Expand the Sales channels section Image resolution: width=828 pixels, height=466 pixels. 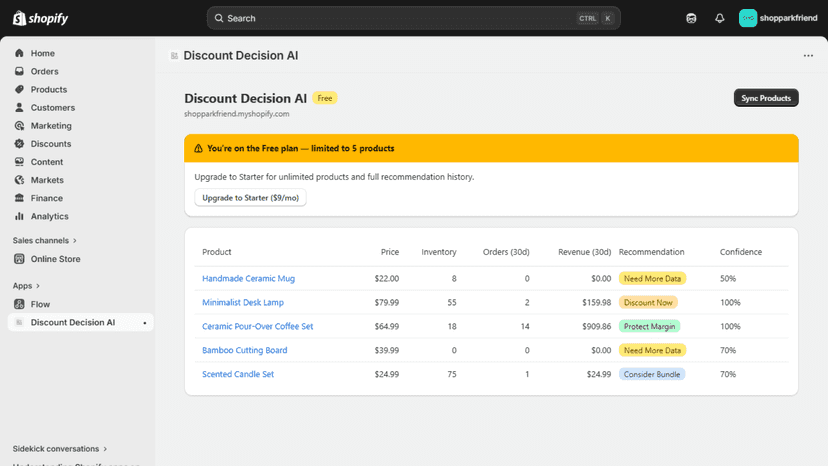click(45, 240)
